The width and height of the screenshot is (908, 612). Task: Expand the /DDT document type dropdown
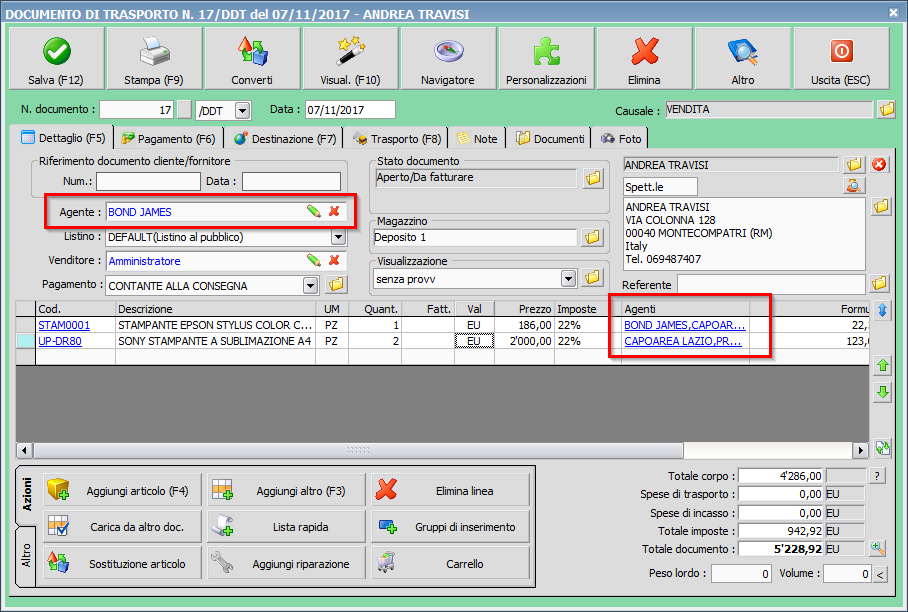tap(243, 110)
